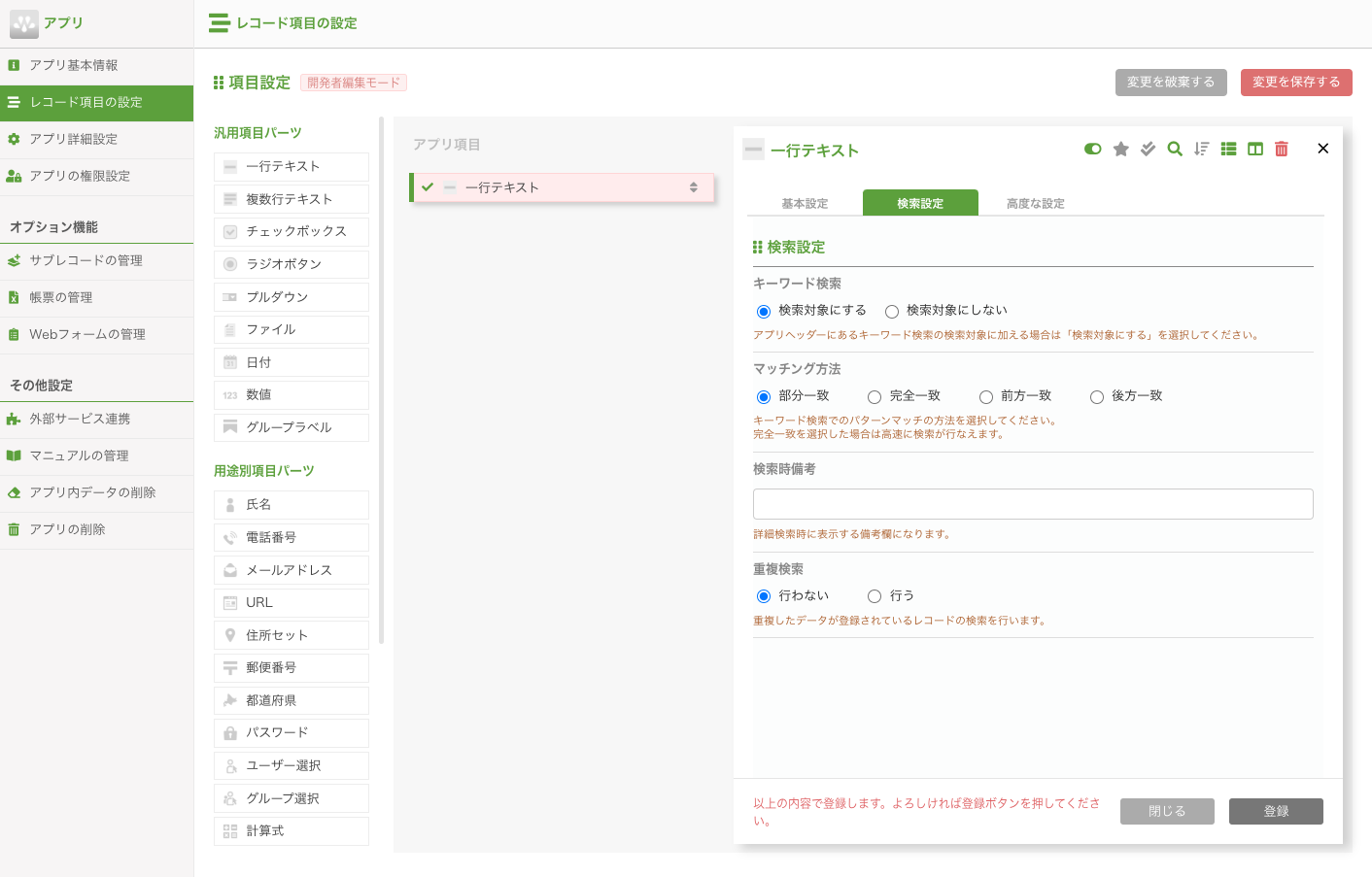Click the red trash delete icon
This screenshot has width=1372, height=877.
1282,149
